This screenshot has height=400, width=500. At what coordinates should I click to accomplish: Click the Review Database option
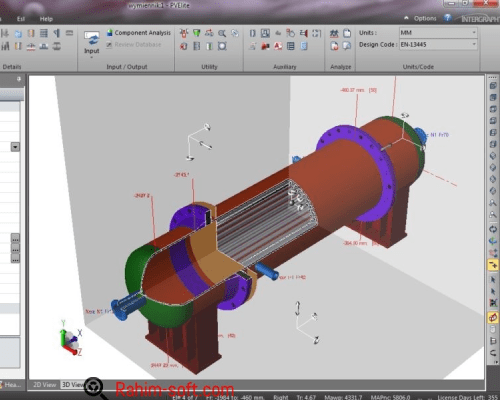(134, 45)
